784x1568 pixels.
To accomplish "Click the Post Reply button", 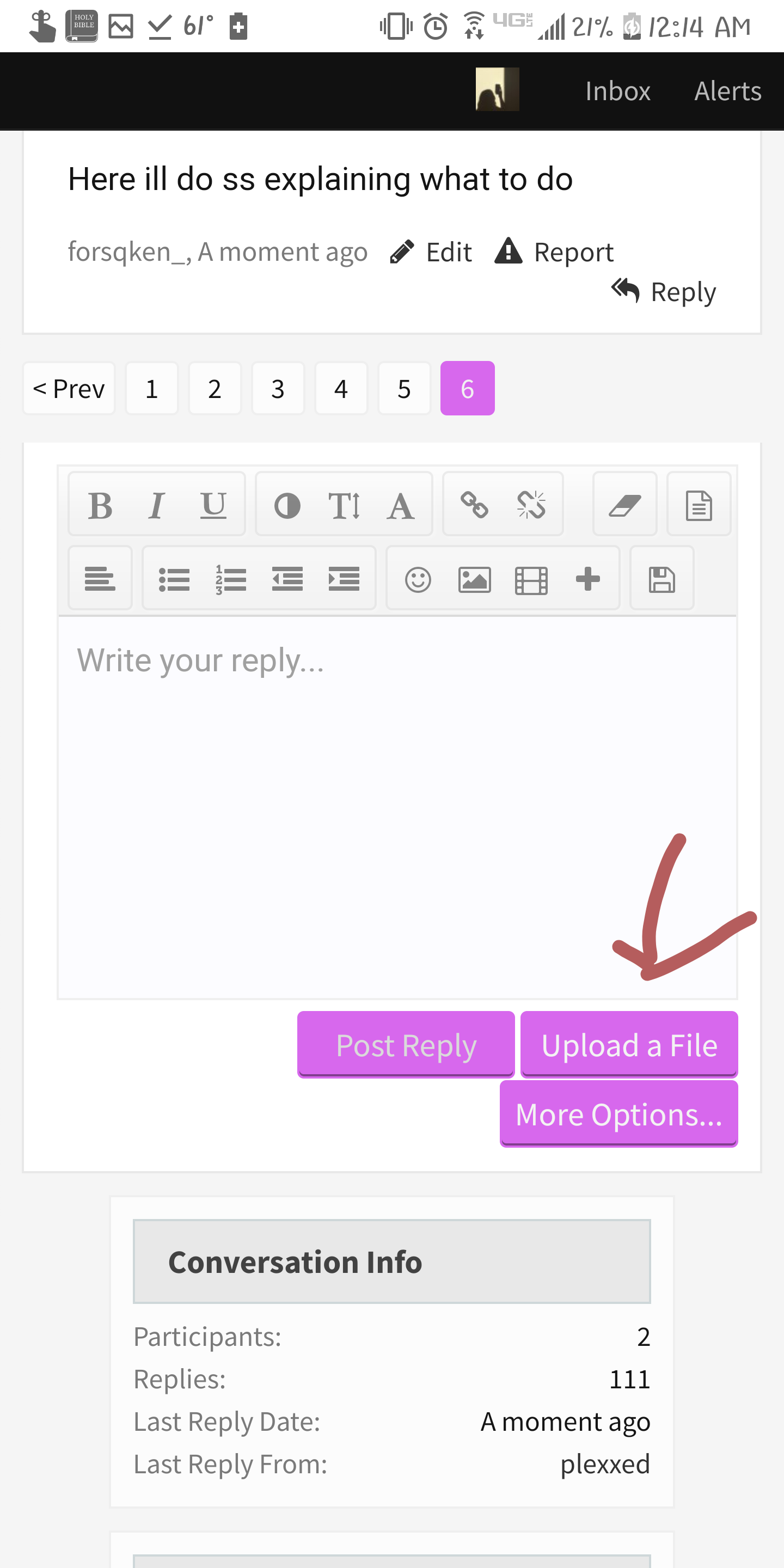I will [x=406, y=1045].
